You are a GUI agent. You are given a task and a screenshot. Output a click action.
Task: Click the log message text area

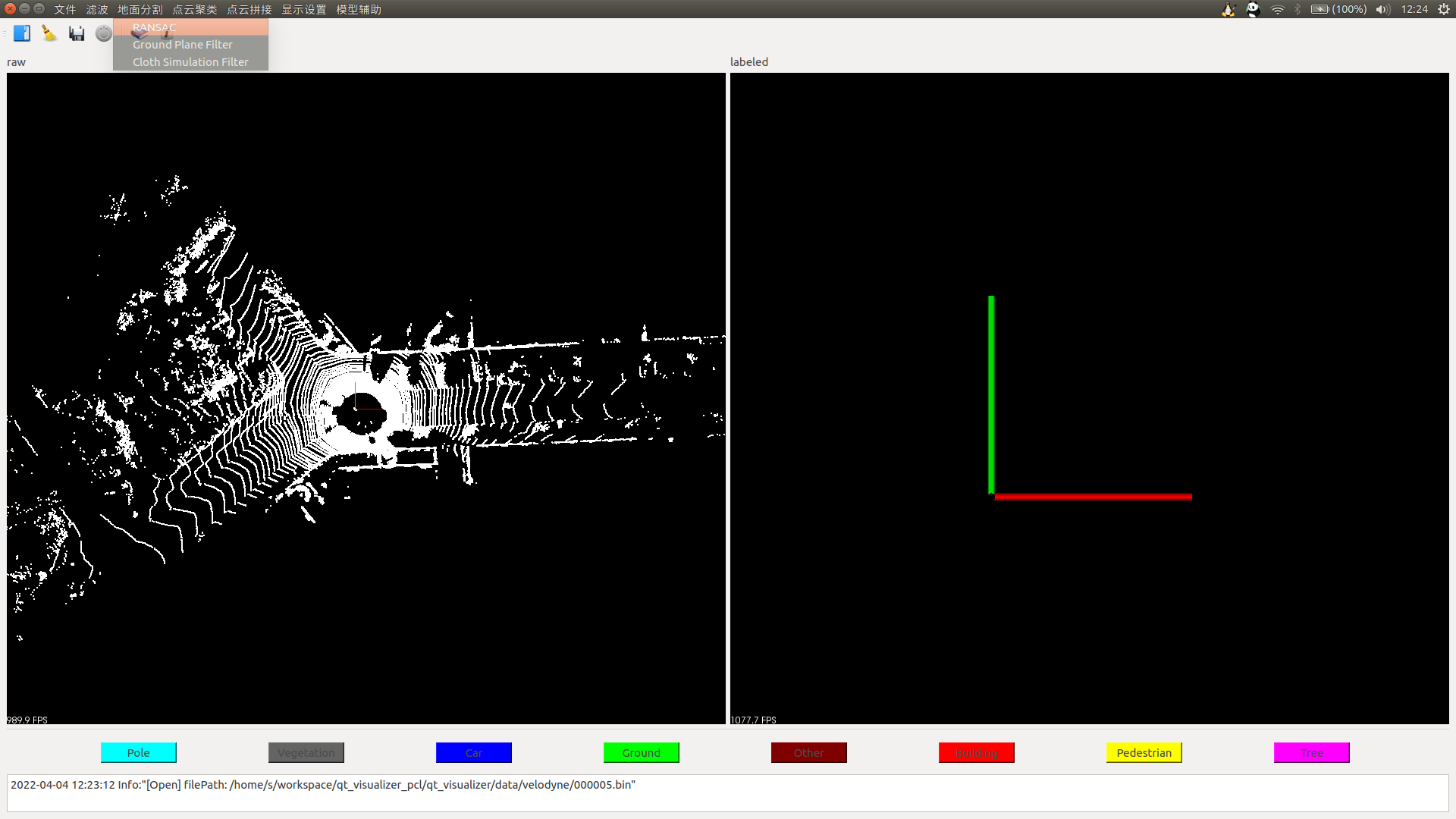[x=728, y=792]
